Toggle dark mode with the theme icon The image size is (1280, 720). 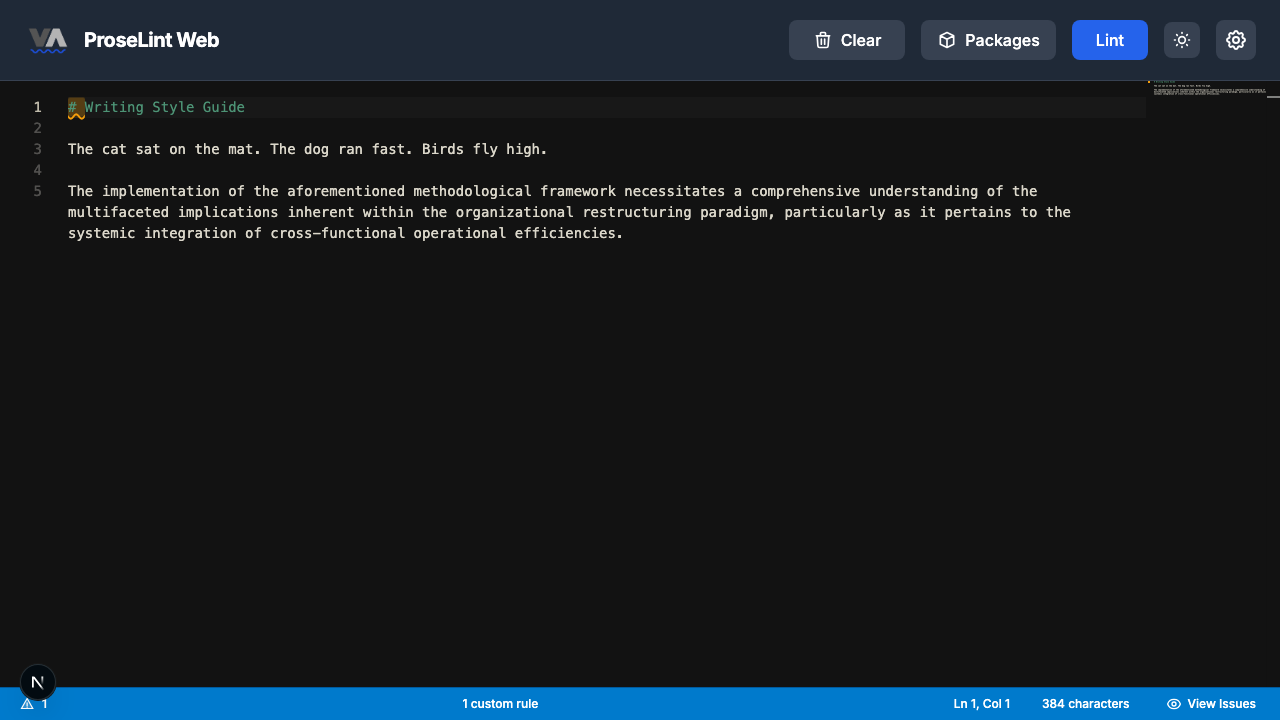(1182, 40)
